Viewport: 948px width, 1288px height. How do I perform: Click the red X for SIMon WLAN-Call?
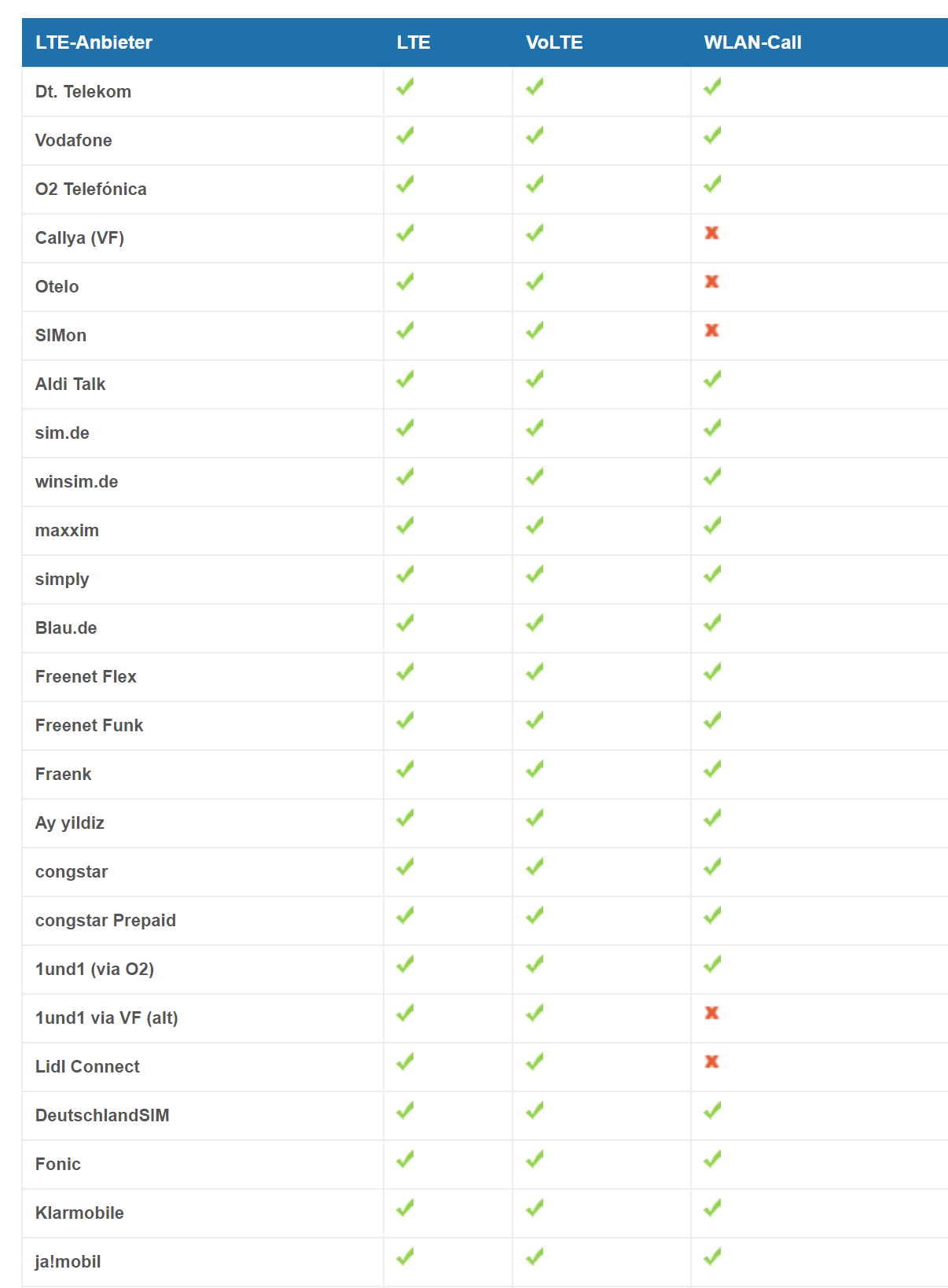pyautogui.click(x=711, y=330)
